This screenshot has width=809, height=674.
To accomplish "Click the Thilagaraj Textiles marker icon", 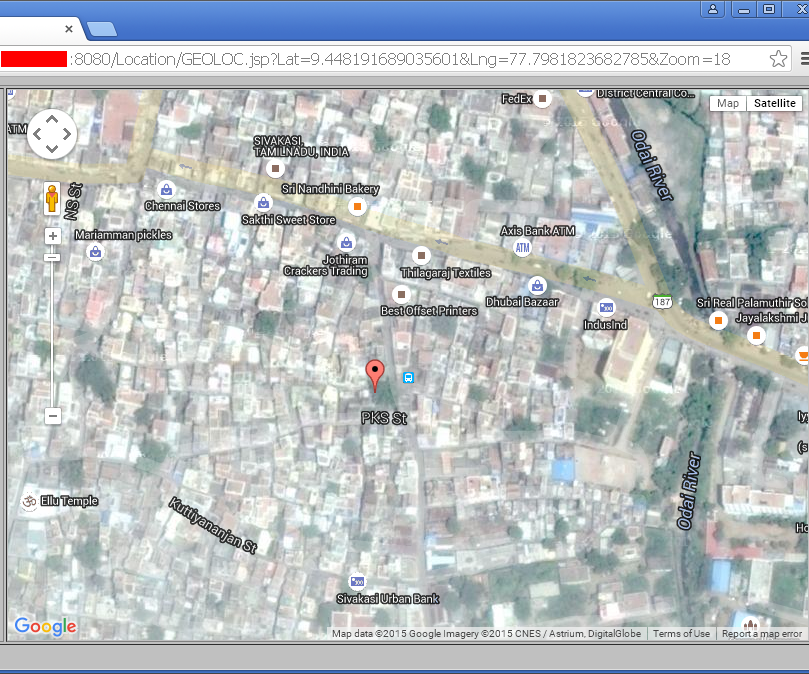I will (421, 255).
